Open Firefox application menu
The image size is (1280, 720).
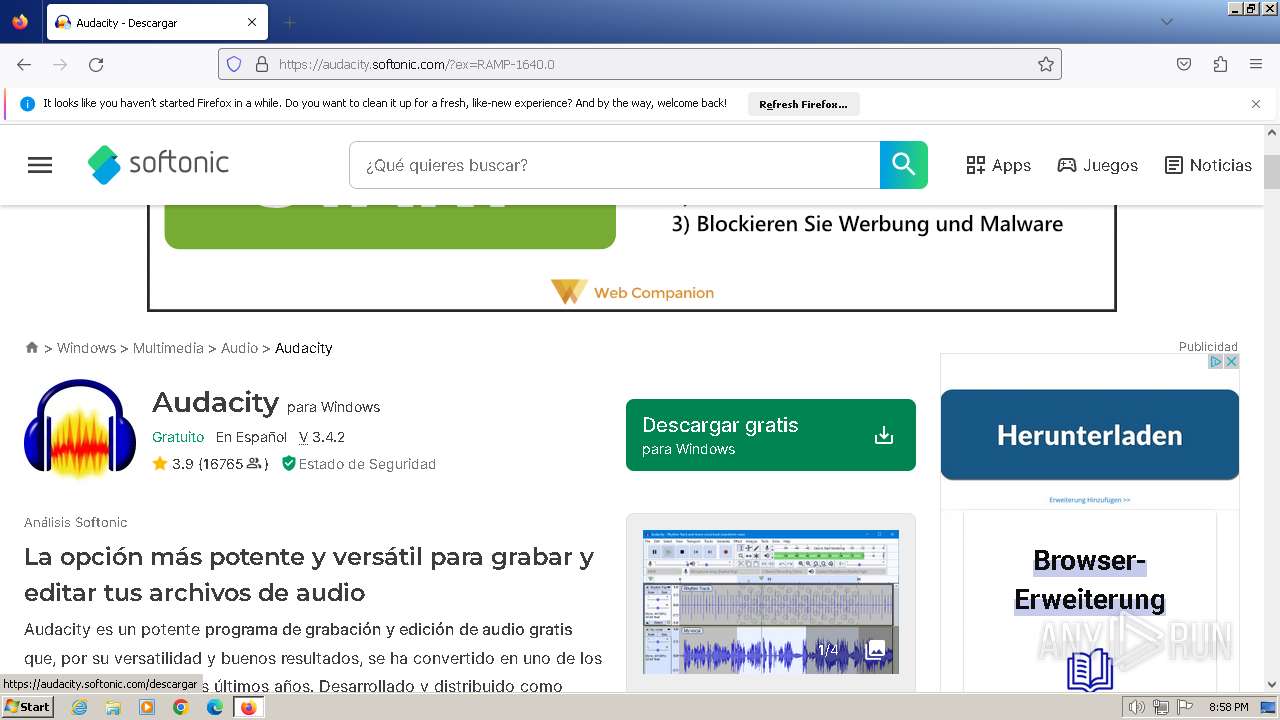tap(1256, 64)
